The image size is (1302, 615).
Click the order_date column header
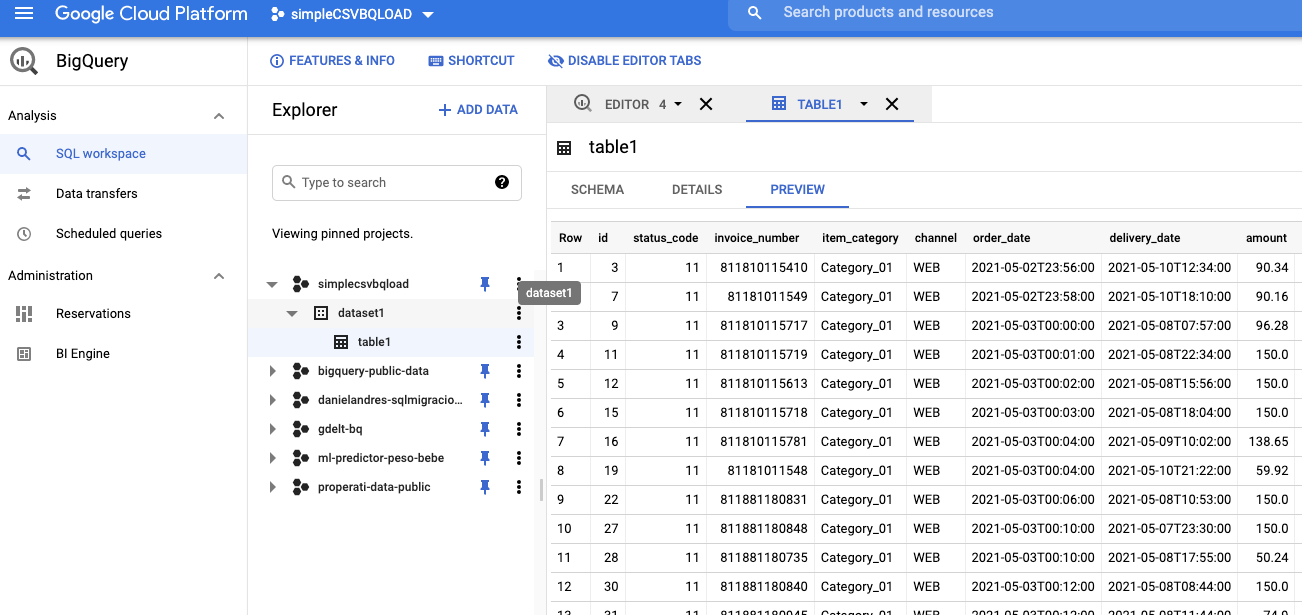(1001, 238)
